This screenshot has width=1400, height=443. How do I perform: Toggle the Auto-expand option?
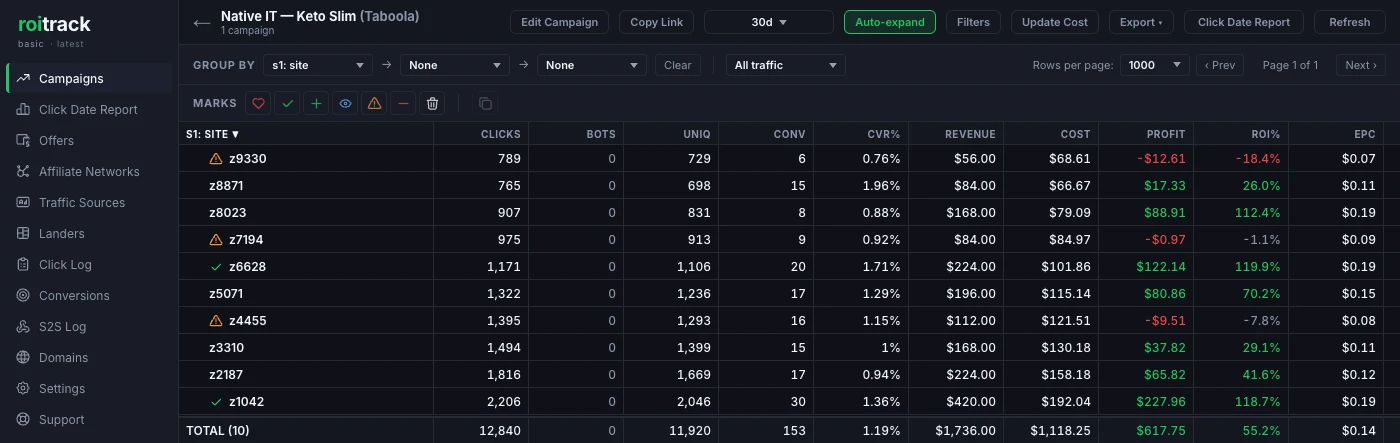click(890, 22)
